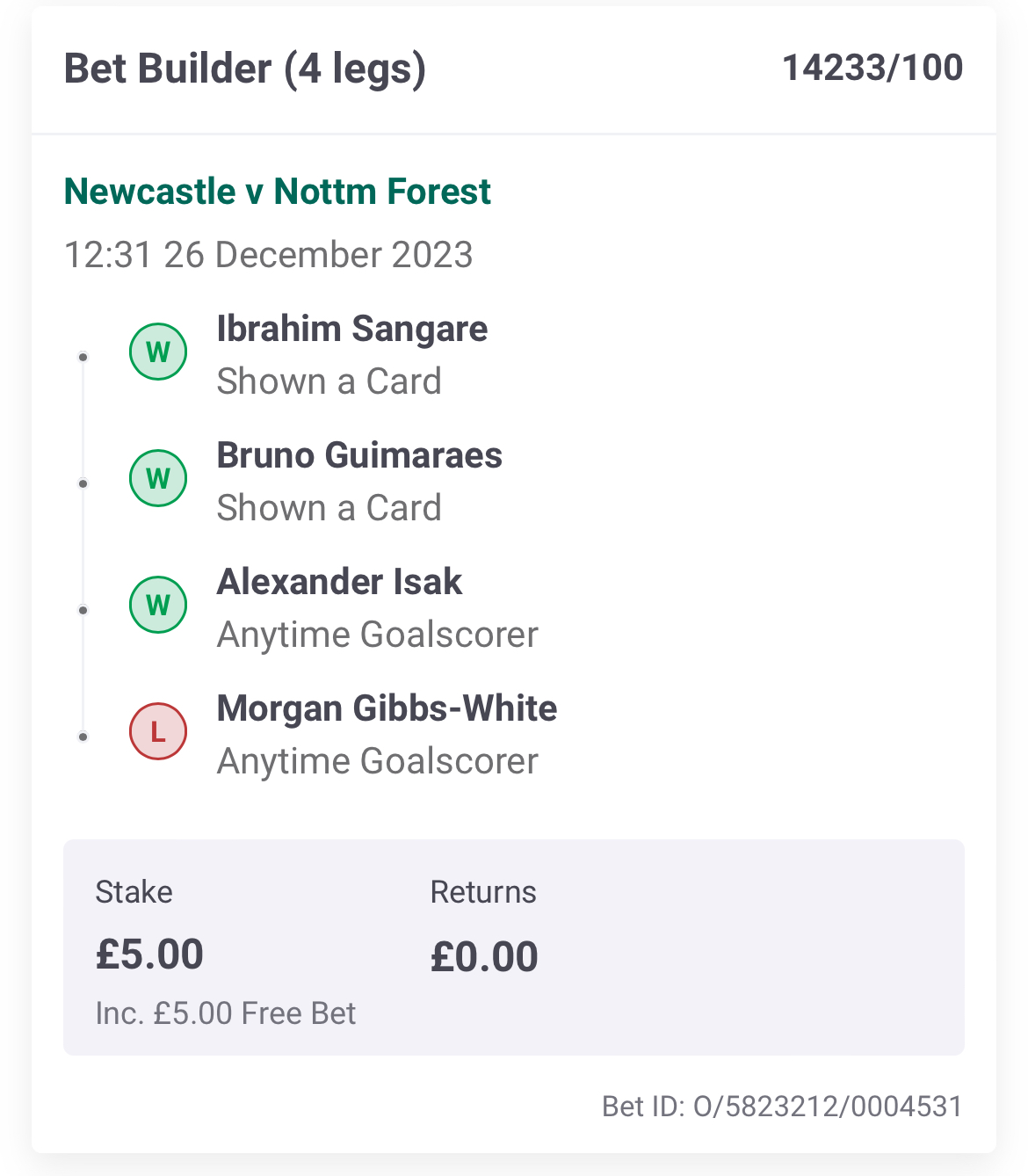The width and height of the screenshot is (1028, 1176).
Task: Click the W win icon beside Bruno Guimaraes
Action: pyautogui.click(x=158, y=478)
